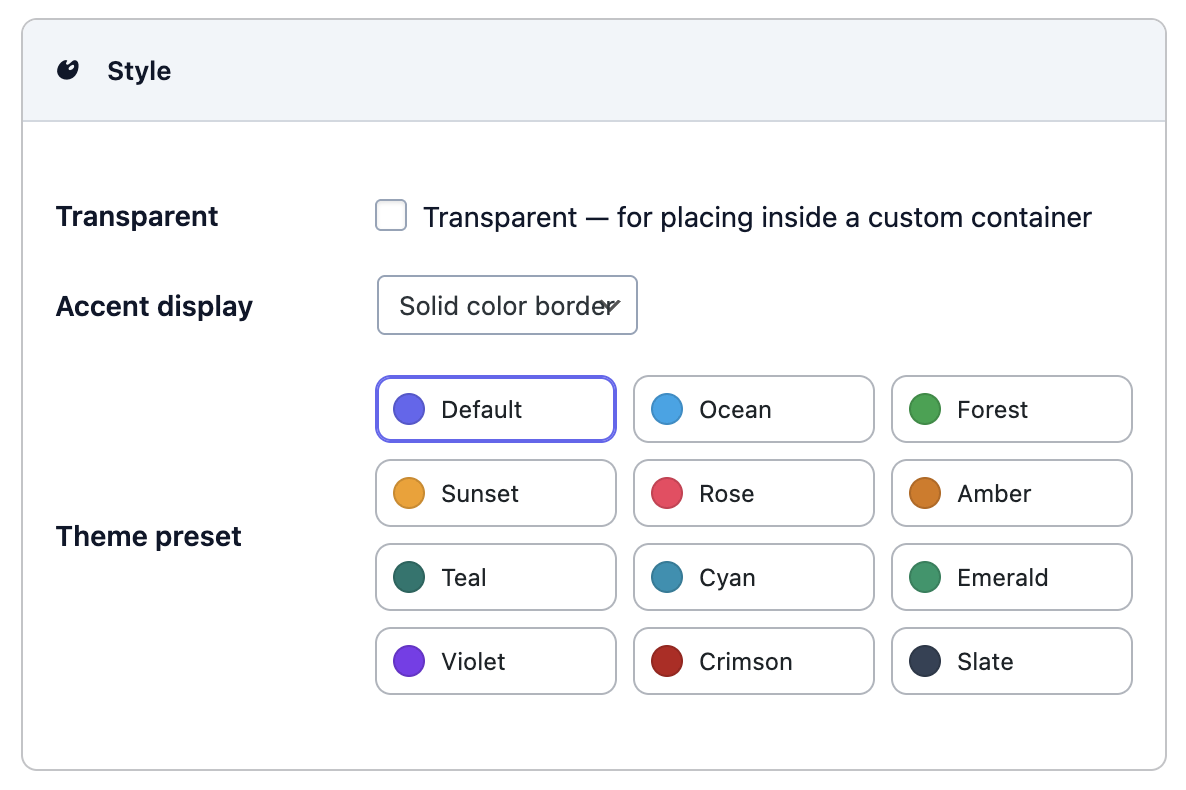The height and width of the screenshot is (790, 1186).
Task: Pick the Violet purple color swatch
Action: [x=409, y=661]
